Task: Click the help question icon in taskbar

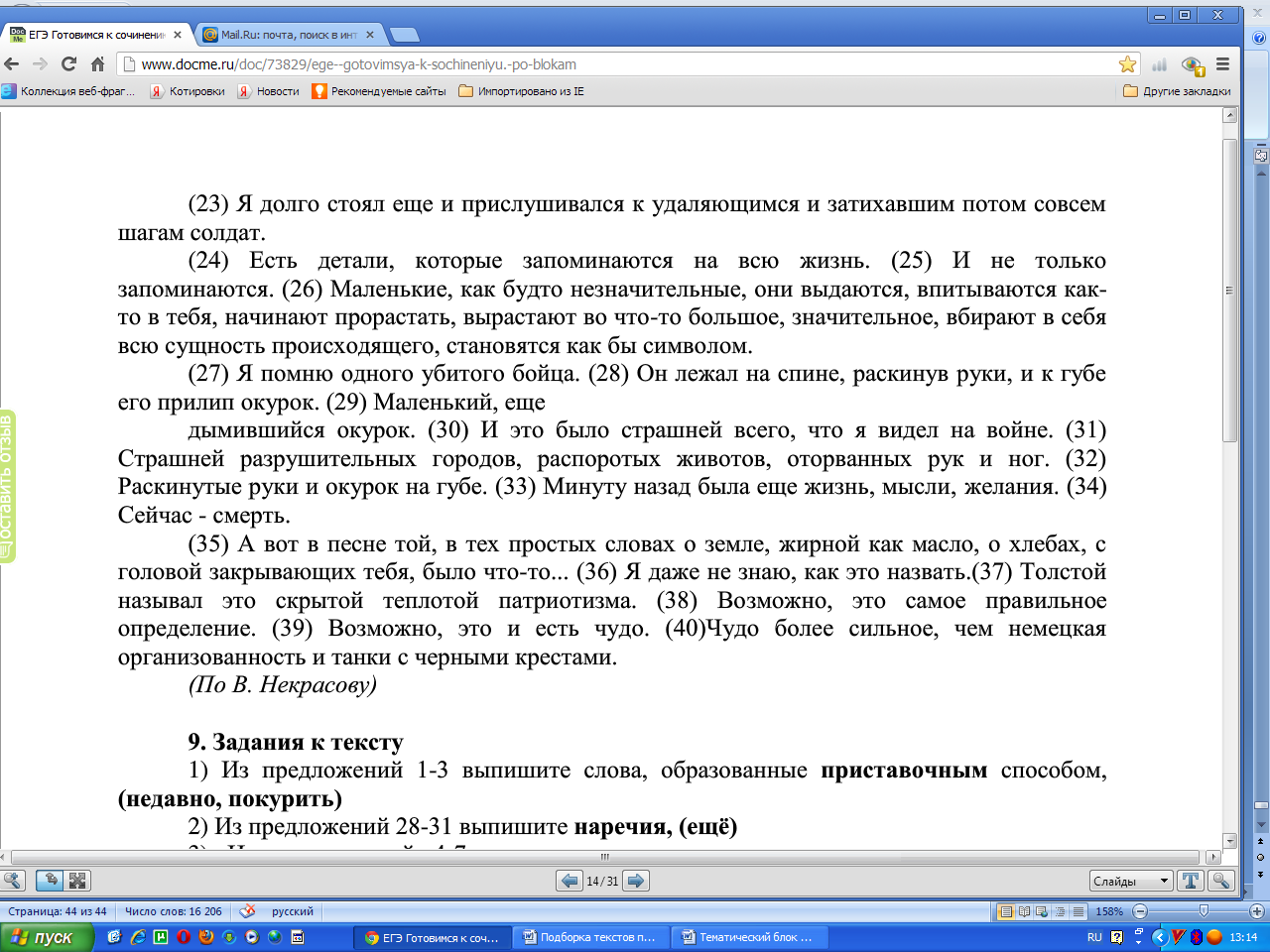Action: (1117, 937)
